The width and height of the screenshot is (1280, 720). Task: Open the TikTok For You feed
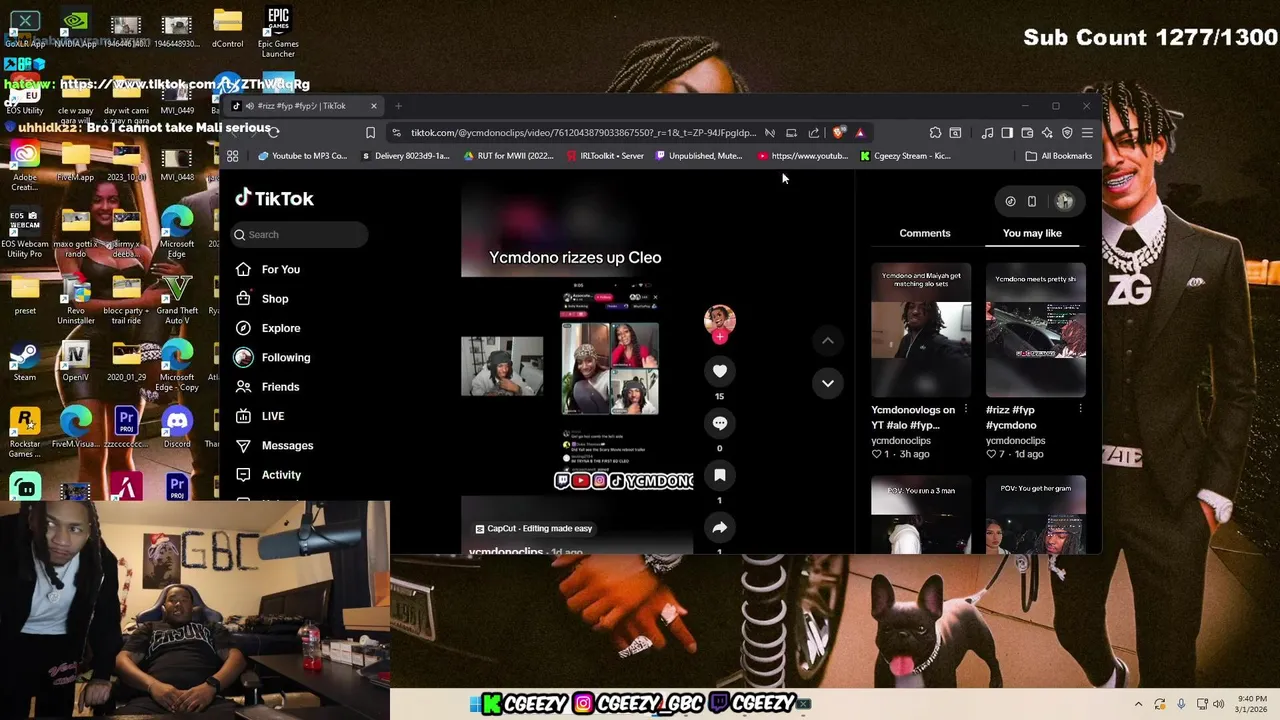coord(268,269)
